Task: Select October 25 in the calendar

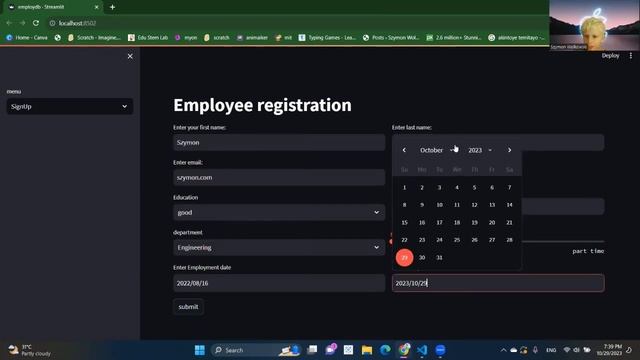Action: (x=457, y=240)
